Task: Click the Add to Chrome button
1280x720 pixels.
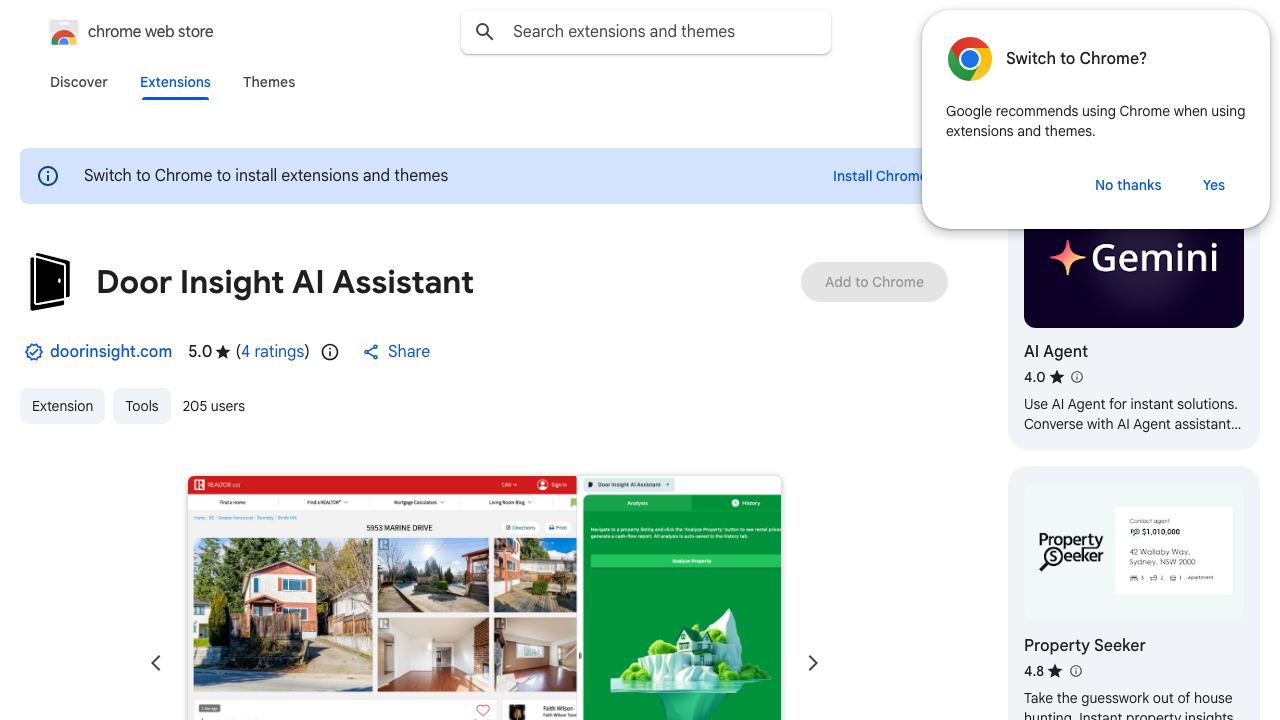Action: coord(874,282)
